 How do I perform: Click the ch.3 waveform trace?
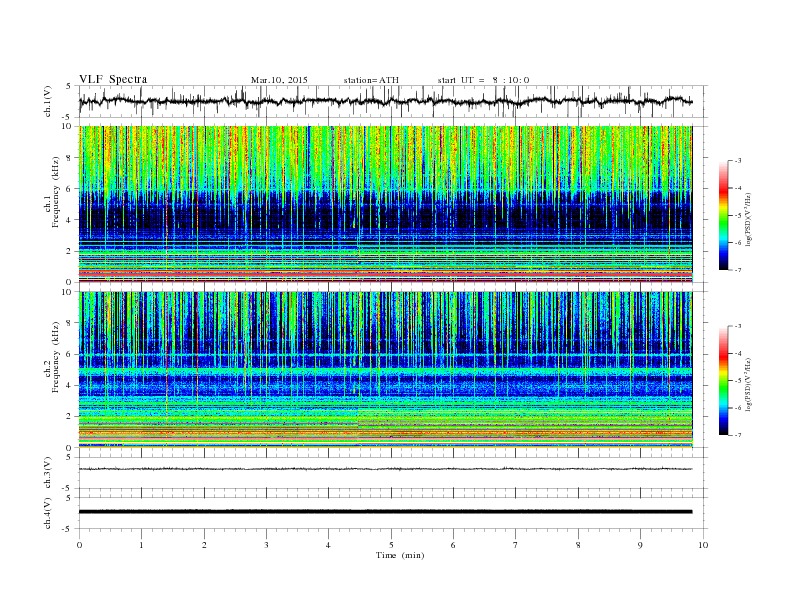(x=385, y=469)
